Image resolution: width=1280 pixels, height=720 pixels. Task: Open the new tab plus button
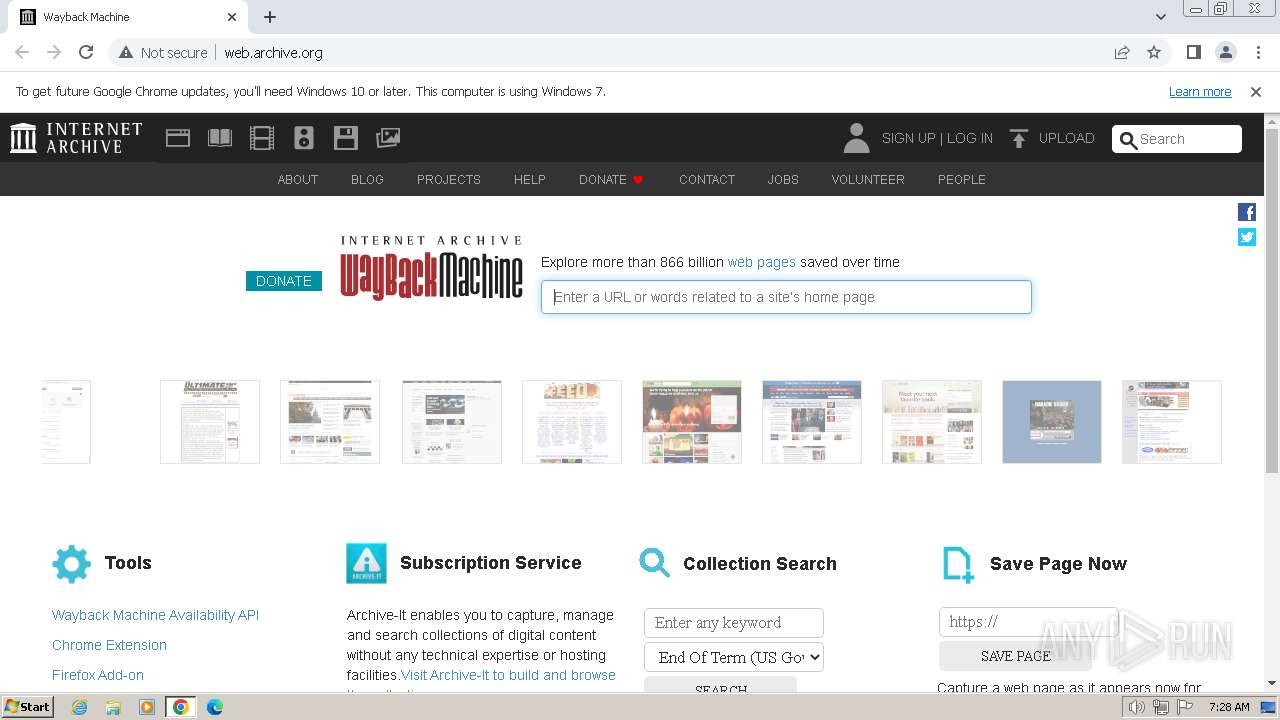click(270, 17)
